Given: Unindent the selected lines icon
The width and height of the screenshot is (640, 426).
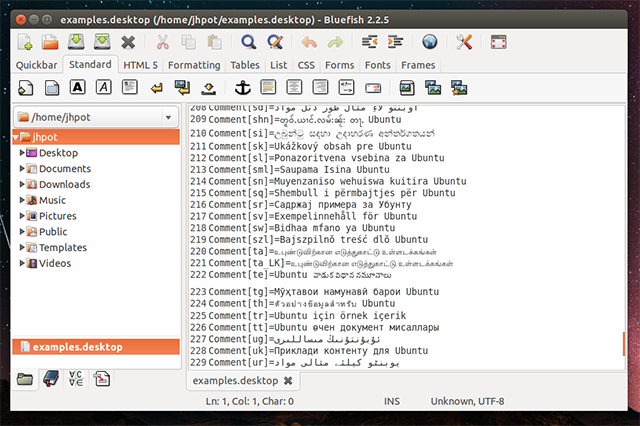Looking at the screenshot, I should (369, 42).
